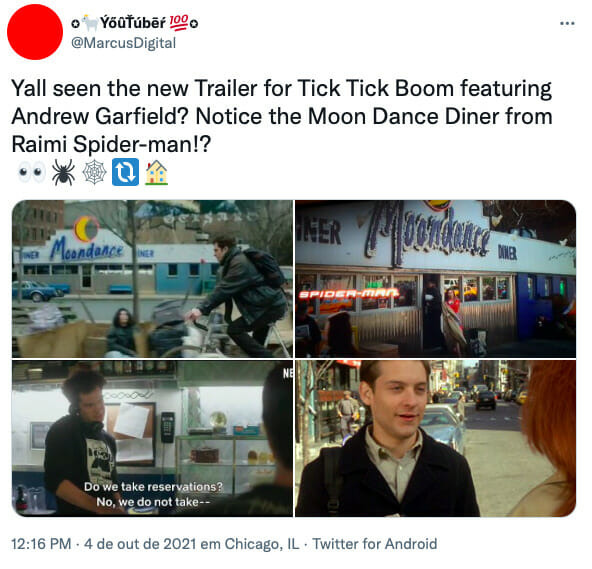Click the 4 de out de 2021 date
The width and height of the screenshot is (592, 569).
coord(140,544)
